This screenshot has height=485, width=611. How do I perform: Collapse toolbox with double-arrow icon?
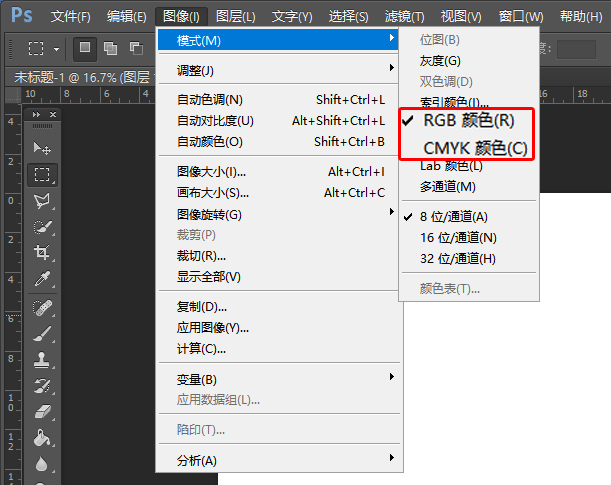click(x=36, y=115)
